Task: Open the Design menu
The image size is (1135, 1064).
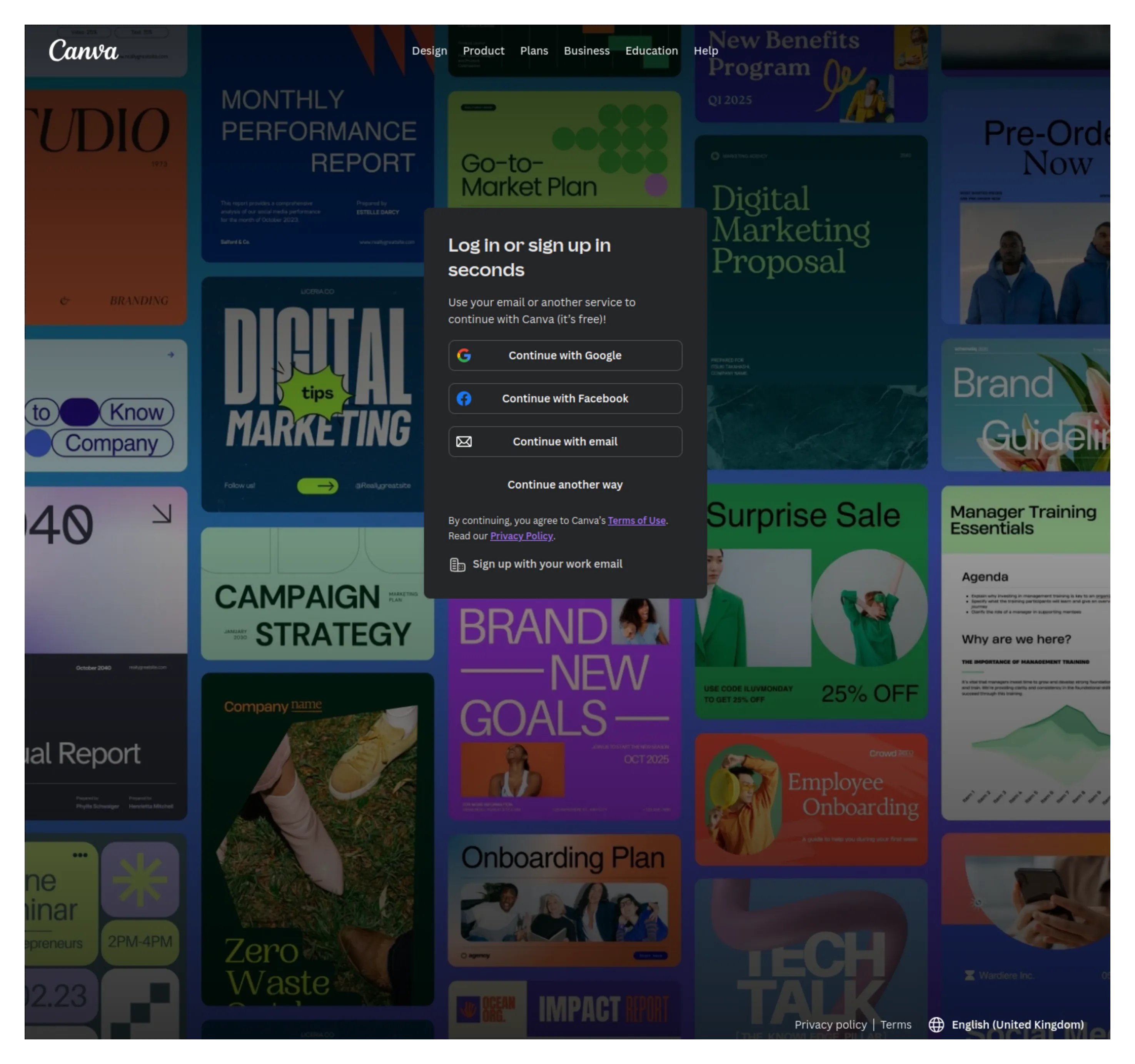Action: pos(429,50)
